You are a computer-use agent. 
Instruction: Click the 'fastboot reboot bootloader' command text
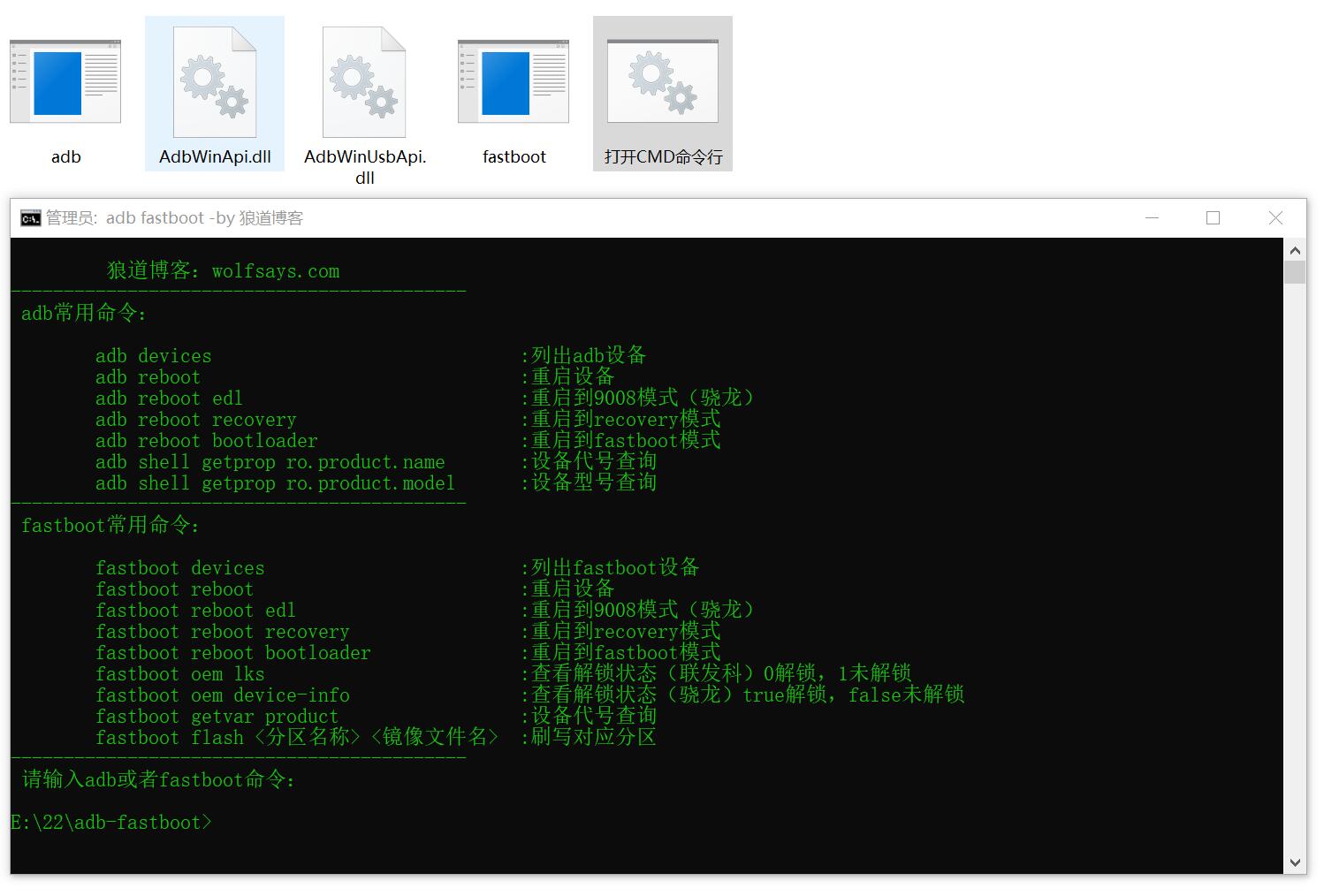(x=233, y=653)
